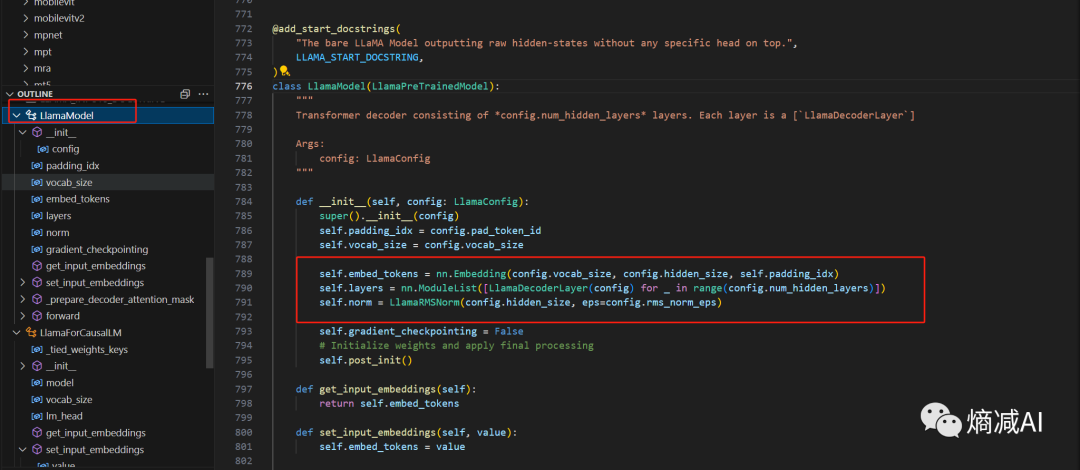Click config.num_hidden_layers on line 790
Image resolution: width=1080 pixels, height=470 pixels.
pos(798,288)
